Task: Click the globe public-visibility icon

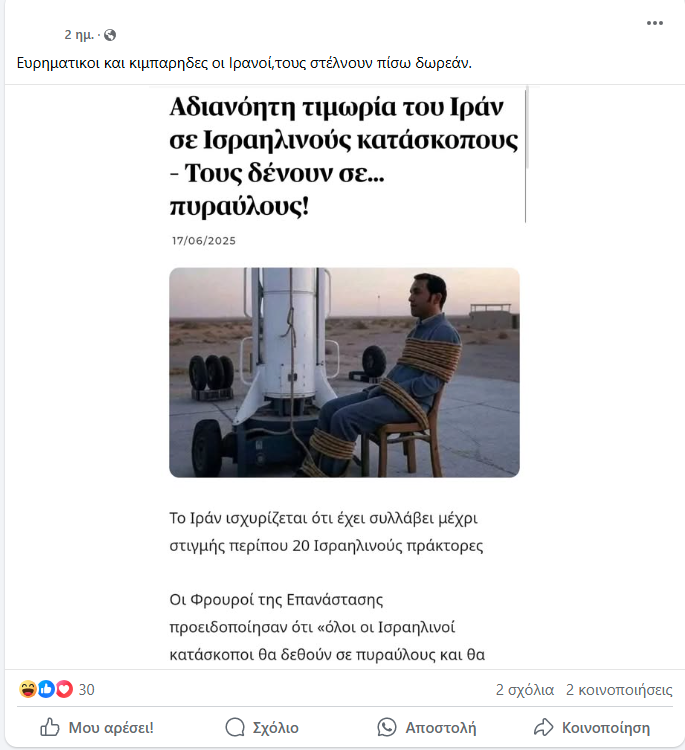Action: click(110, 35)
